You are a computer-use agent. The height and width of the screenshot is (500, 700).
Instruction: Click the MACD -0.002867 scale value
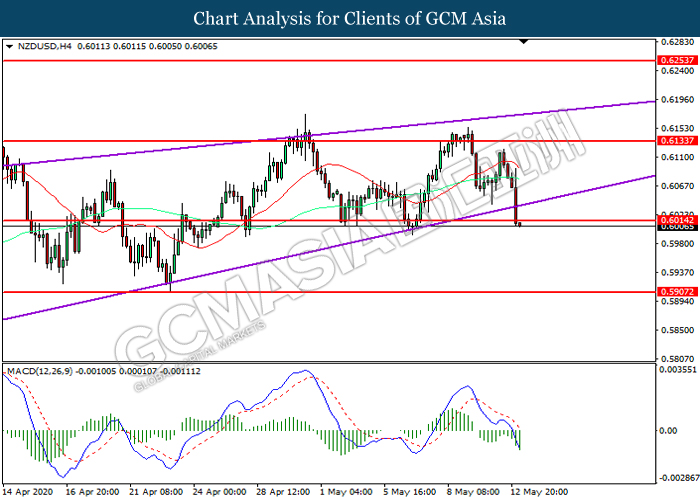[678, 478]
